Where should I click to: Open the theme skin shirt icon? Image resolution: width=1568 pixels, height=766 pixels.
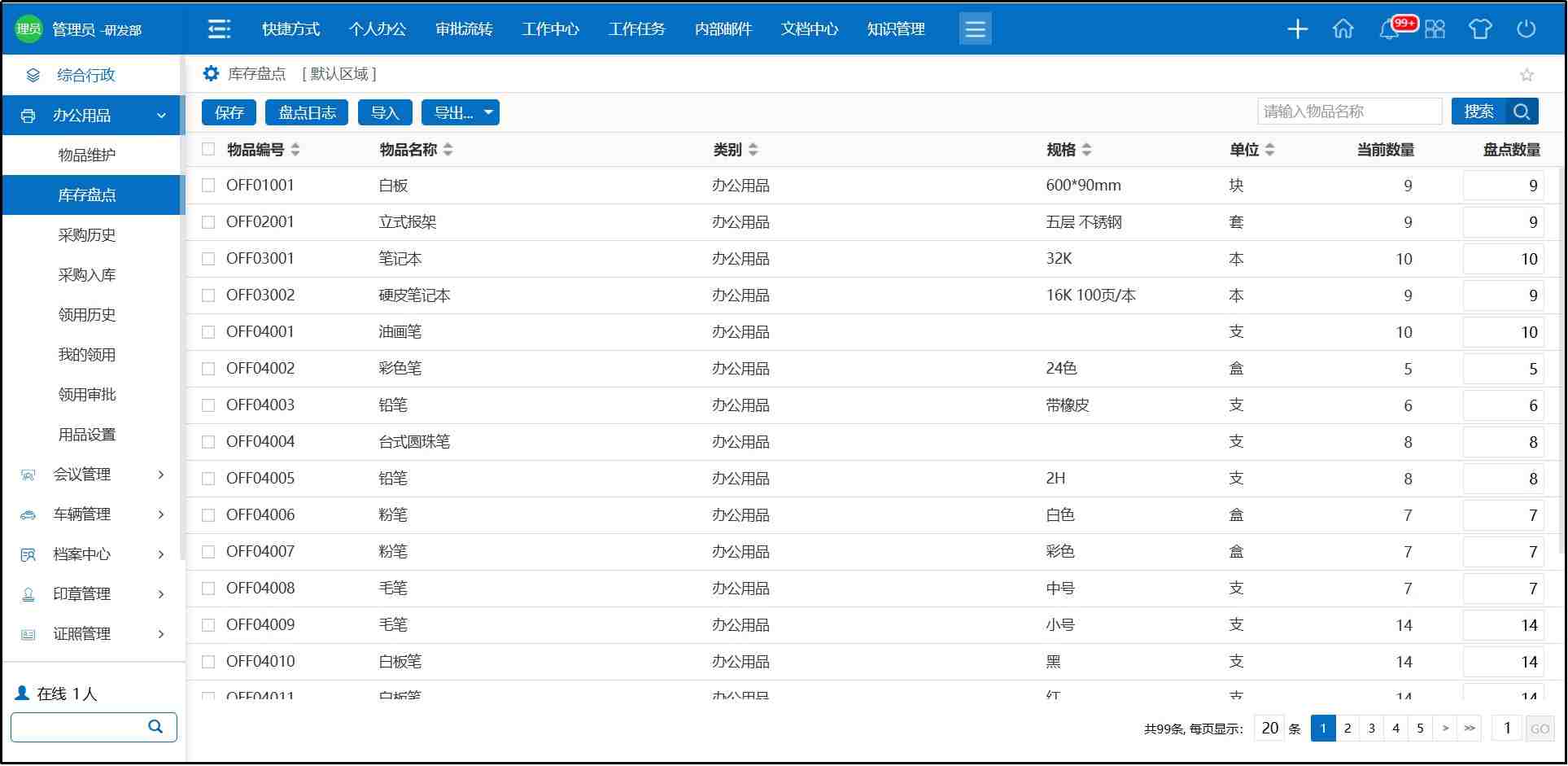[x=1479, y=29]
